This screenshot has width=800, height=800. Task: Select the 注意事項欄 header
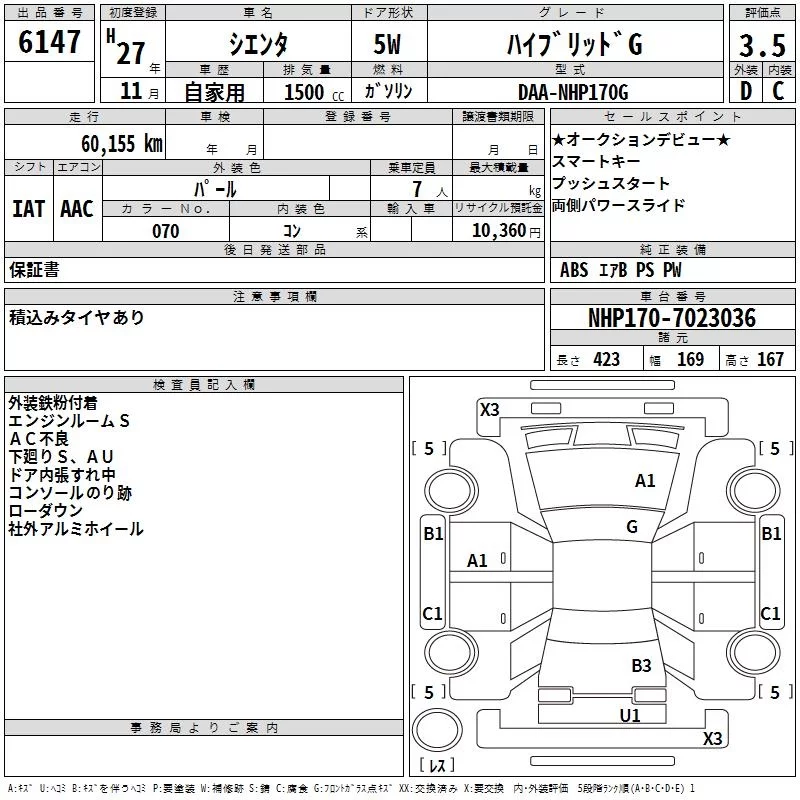point(274,296)
